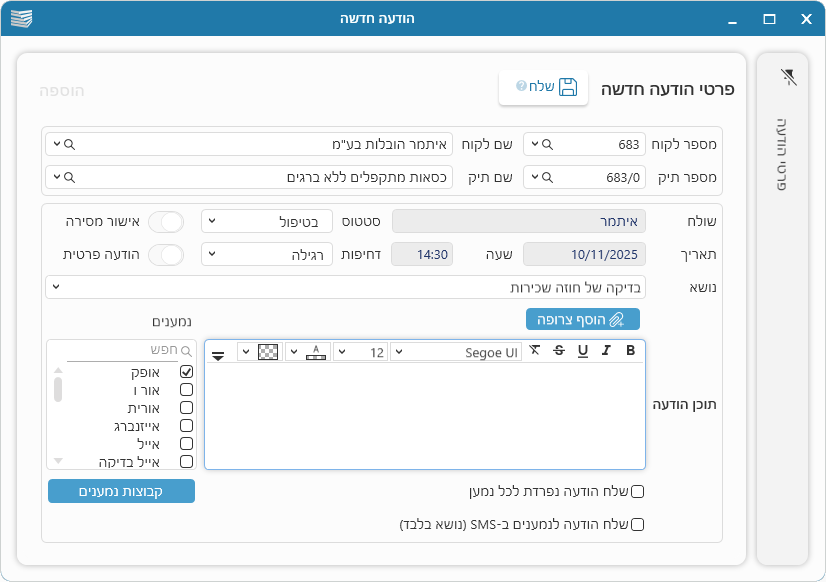The image size is (826, 582).
Task: Clear text formatting in the editor
Action: 535,351
